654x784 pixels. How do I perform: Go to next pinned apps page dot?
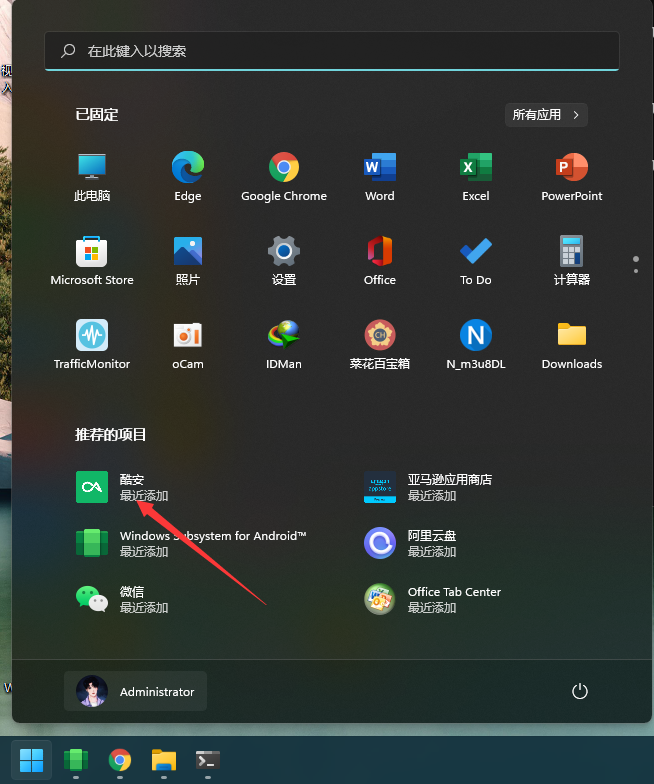coord(636,271)
